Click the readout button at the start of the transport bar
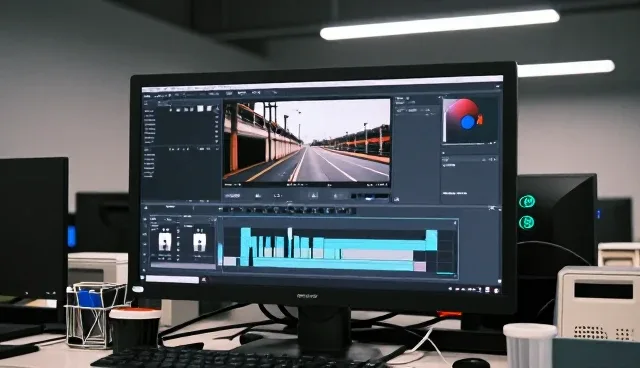This screenshot has width=640, height=368. [x=232, y=196]
